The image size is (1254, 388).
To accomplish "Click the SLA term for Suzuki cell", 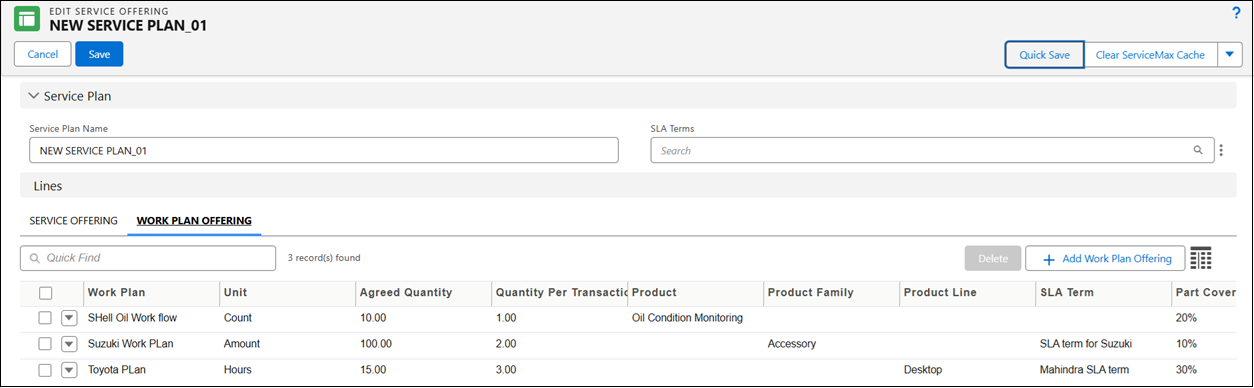I will (1086, 344).
